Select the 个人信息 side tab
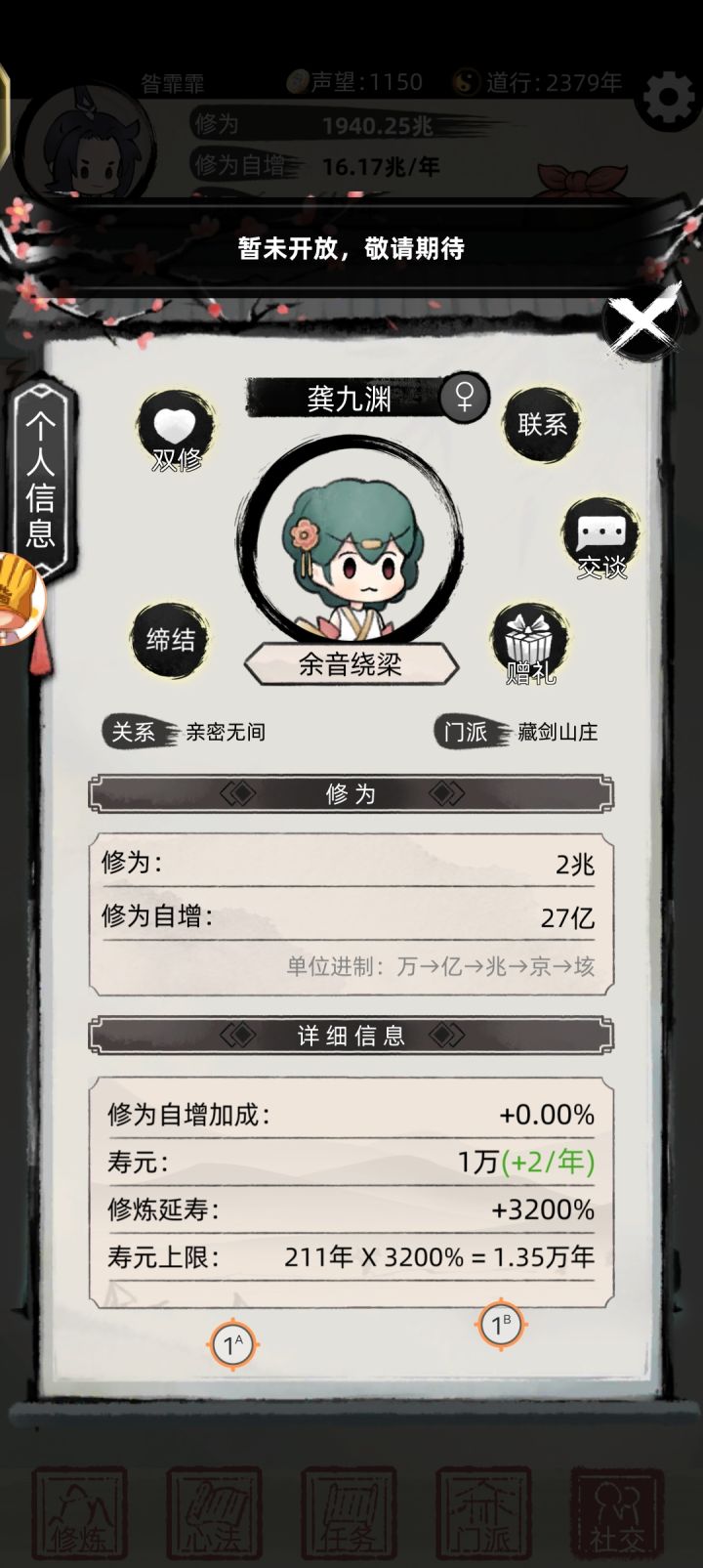The height and width of the screenshot is (1568, 703). [x=40, y=479]
